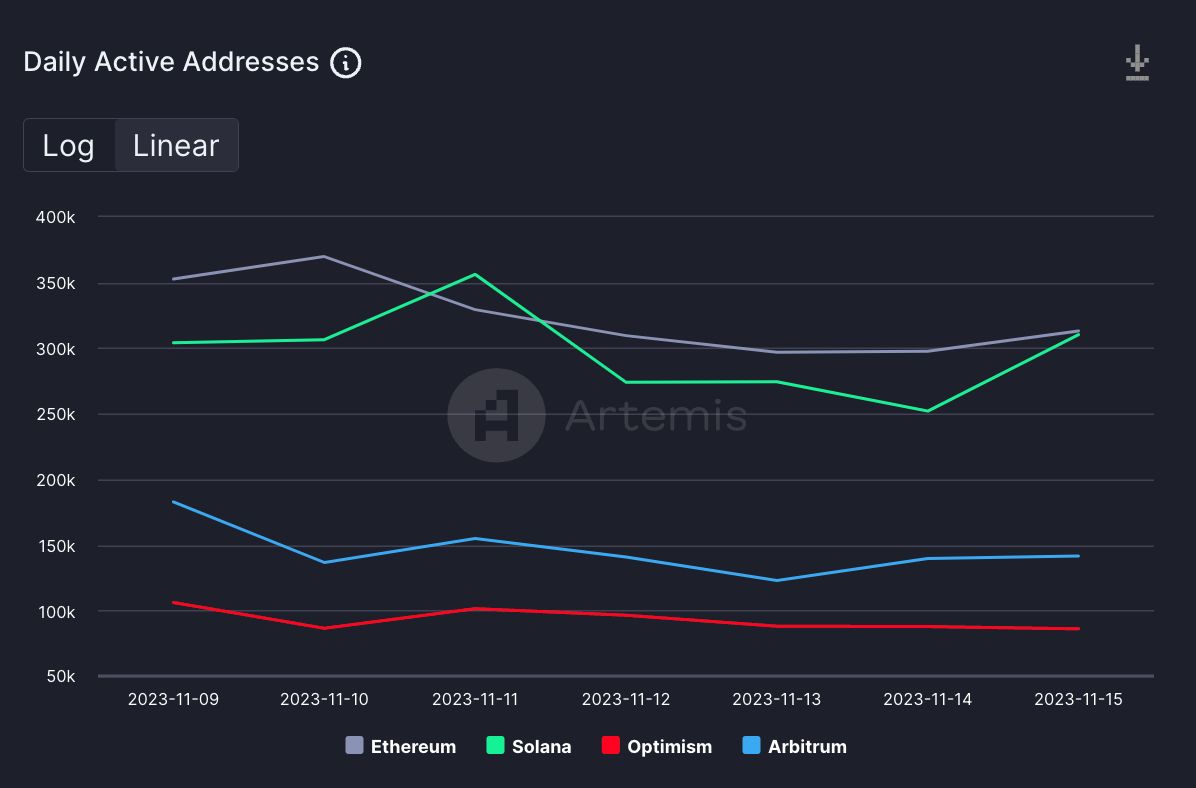1196x788 pixels.
Task: Click the 350k y-axis label
Action: [x=56, y=283]
